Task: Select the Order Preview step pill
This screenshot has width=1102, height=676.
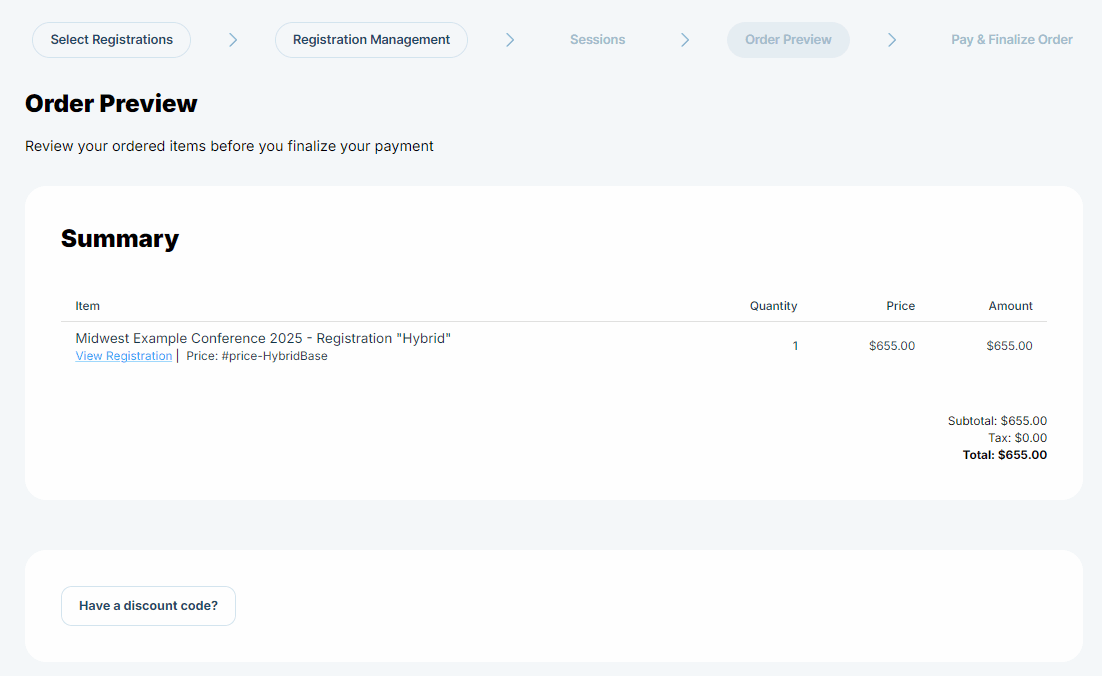Action: coord(788,40)
